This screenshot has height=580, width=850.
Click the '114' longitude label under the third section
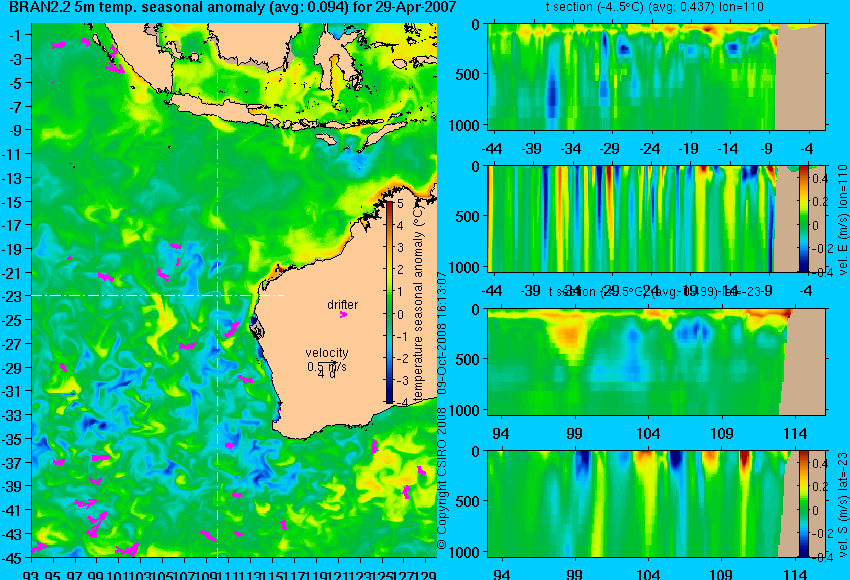(x=795, y=434)
